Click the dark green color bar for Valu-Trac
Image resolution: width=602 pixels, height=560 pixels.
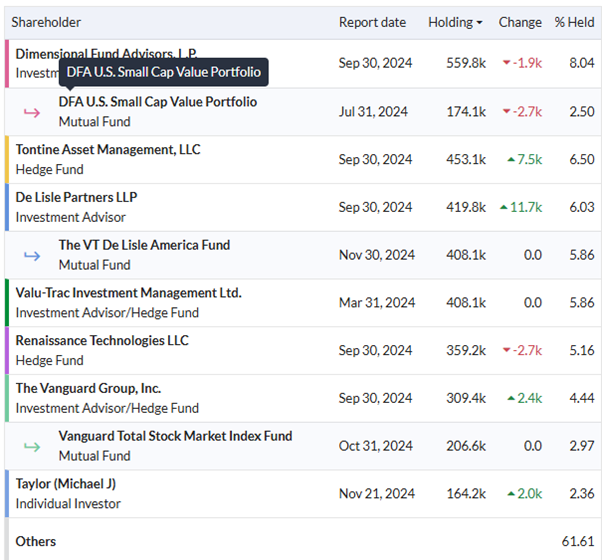click(x=7, y=303)
